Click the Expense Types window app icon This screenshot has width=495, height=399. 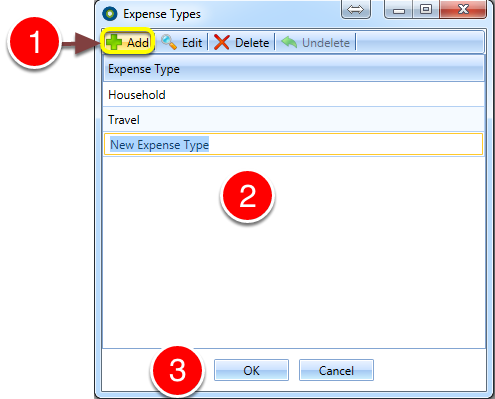coord(110,14)
